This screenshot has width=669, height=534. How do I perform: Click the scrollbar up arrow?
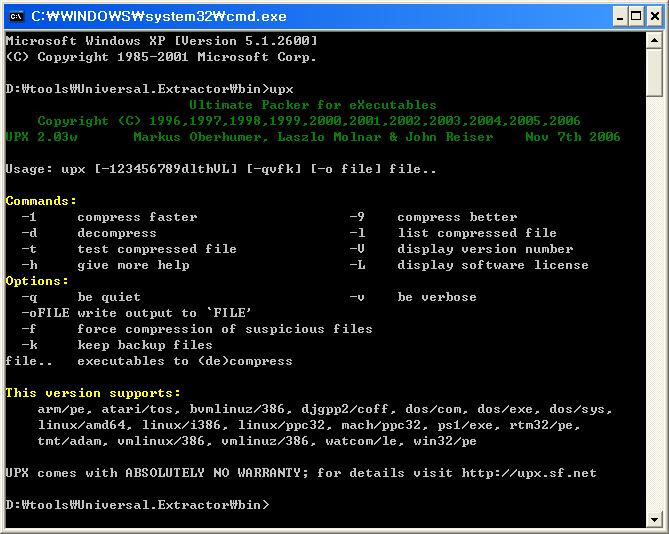coord(654,41)
